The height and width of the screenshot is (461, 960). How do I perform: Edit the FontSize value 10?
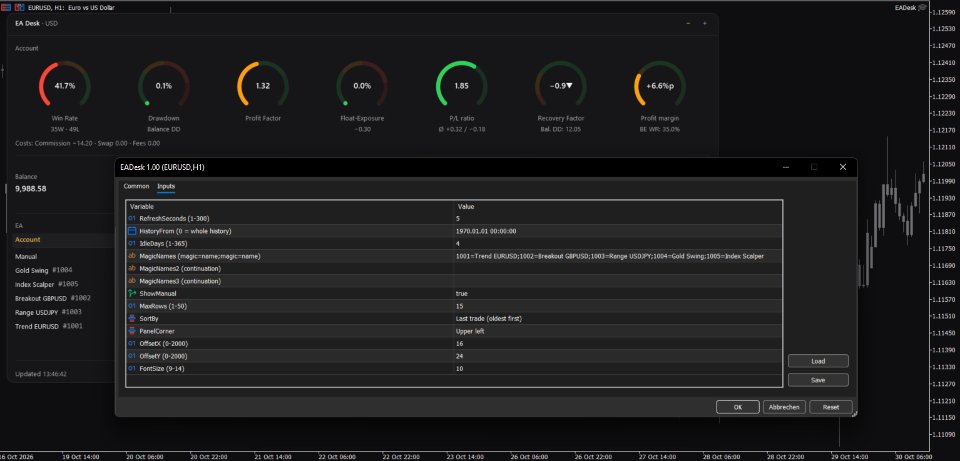[x=617, y=369]
